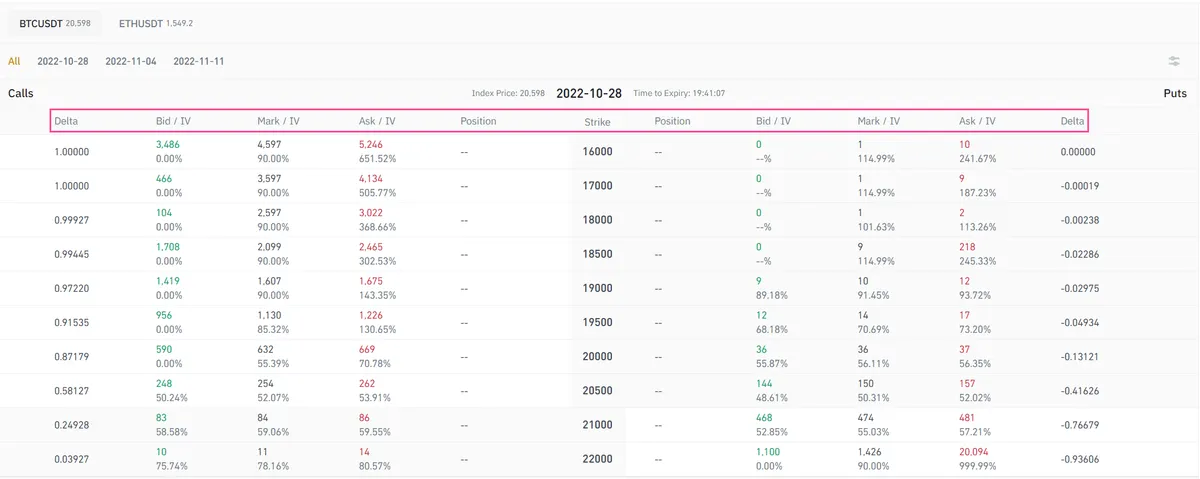Screen dimensions: 1200x479
Task: Click call ask price 86
Action: click(x=365, y=417)
